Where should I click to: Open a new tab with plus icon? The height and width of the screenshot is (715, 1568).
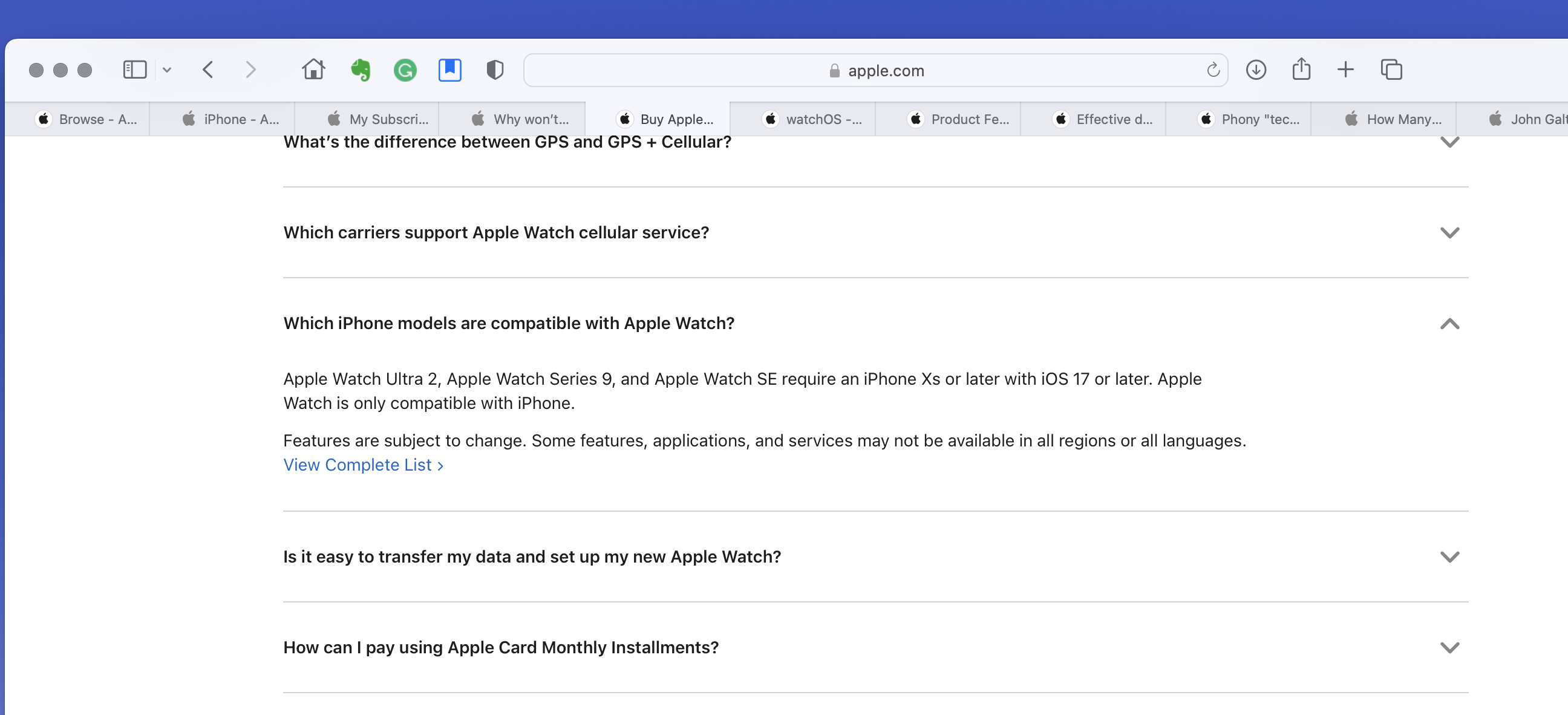[1345, 70]
